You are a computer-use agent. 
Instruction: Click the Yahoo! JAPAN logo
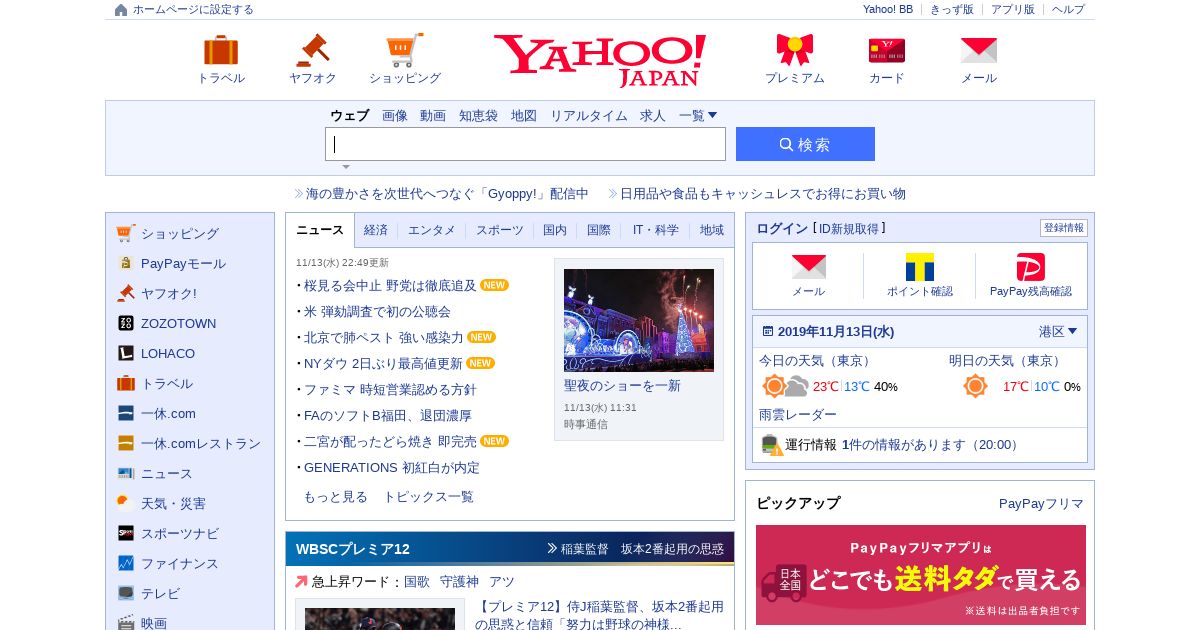599,60
